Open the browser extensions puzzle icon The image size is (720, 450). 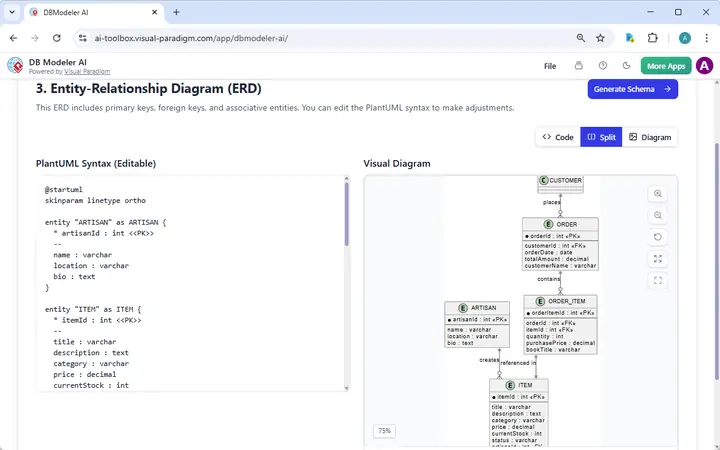pyautogui.click(x=652, y=38)
